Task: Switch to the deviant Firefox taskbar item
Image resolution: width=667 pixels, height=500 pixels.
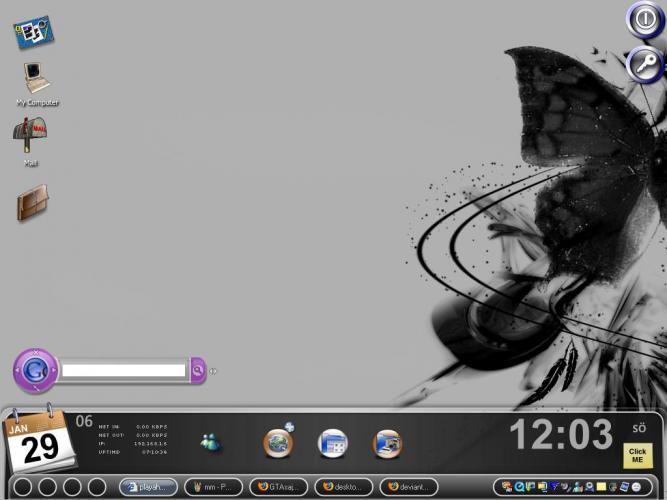Action: click(408, 487)
